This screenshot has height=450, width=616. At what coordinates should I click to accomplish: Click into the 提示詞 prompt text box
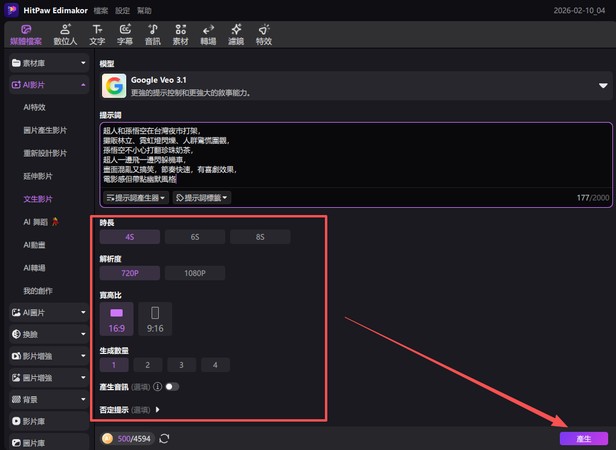pyautogui.click(x=356, y=155)
